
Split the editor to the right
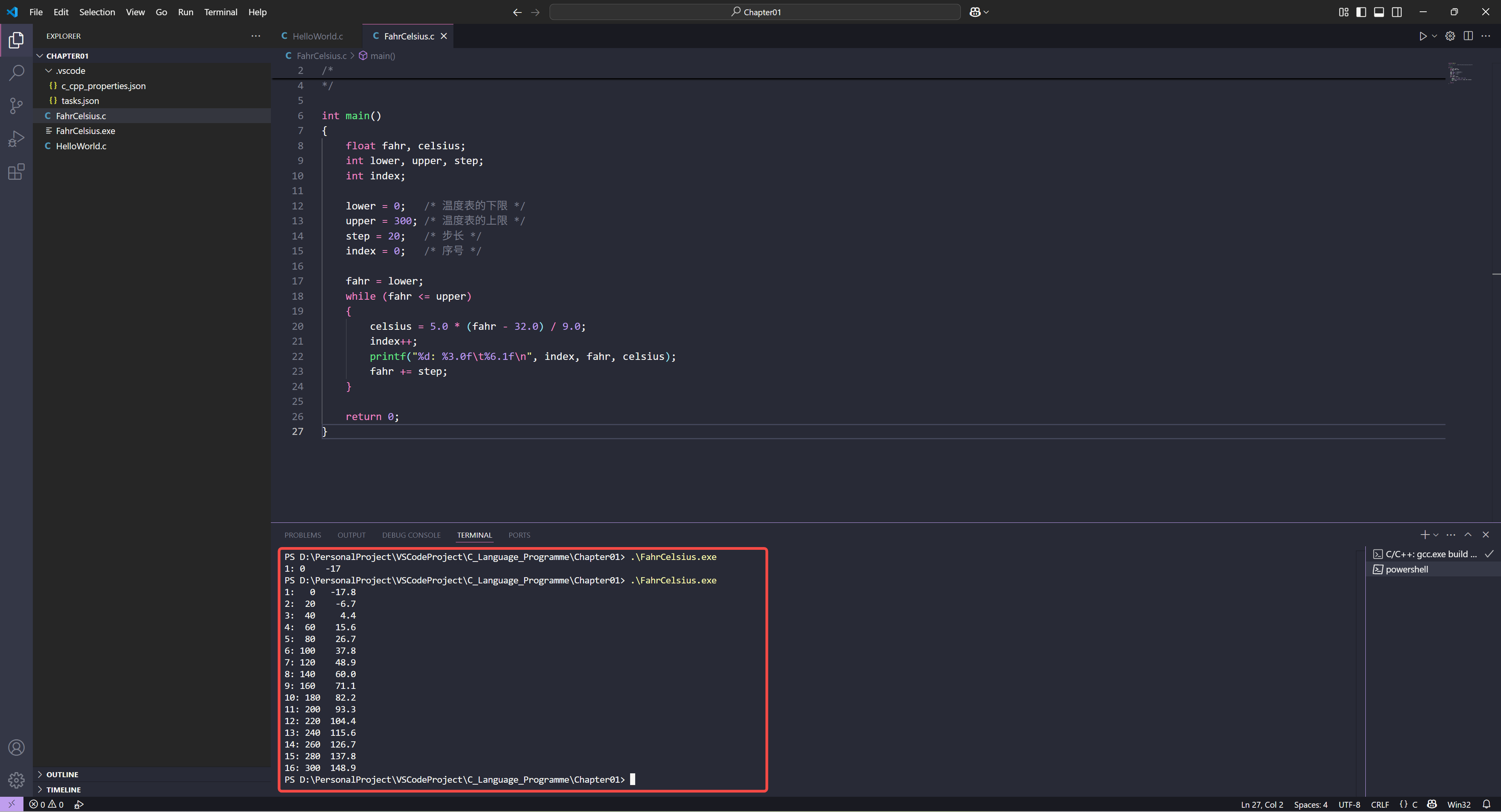(1468, 36)
